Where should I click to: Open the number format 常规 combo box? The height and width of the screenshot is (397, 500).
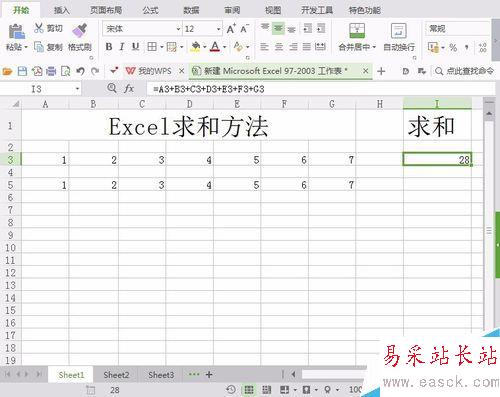pos(457,29)
